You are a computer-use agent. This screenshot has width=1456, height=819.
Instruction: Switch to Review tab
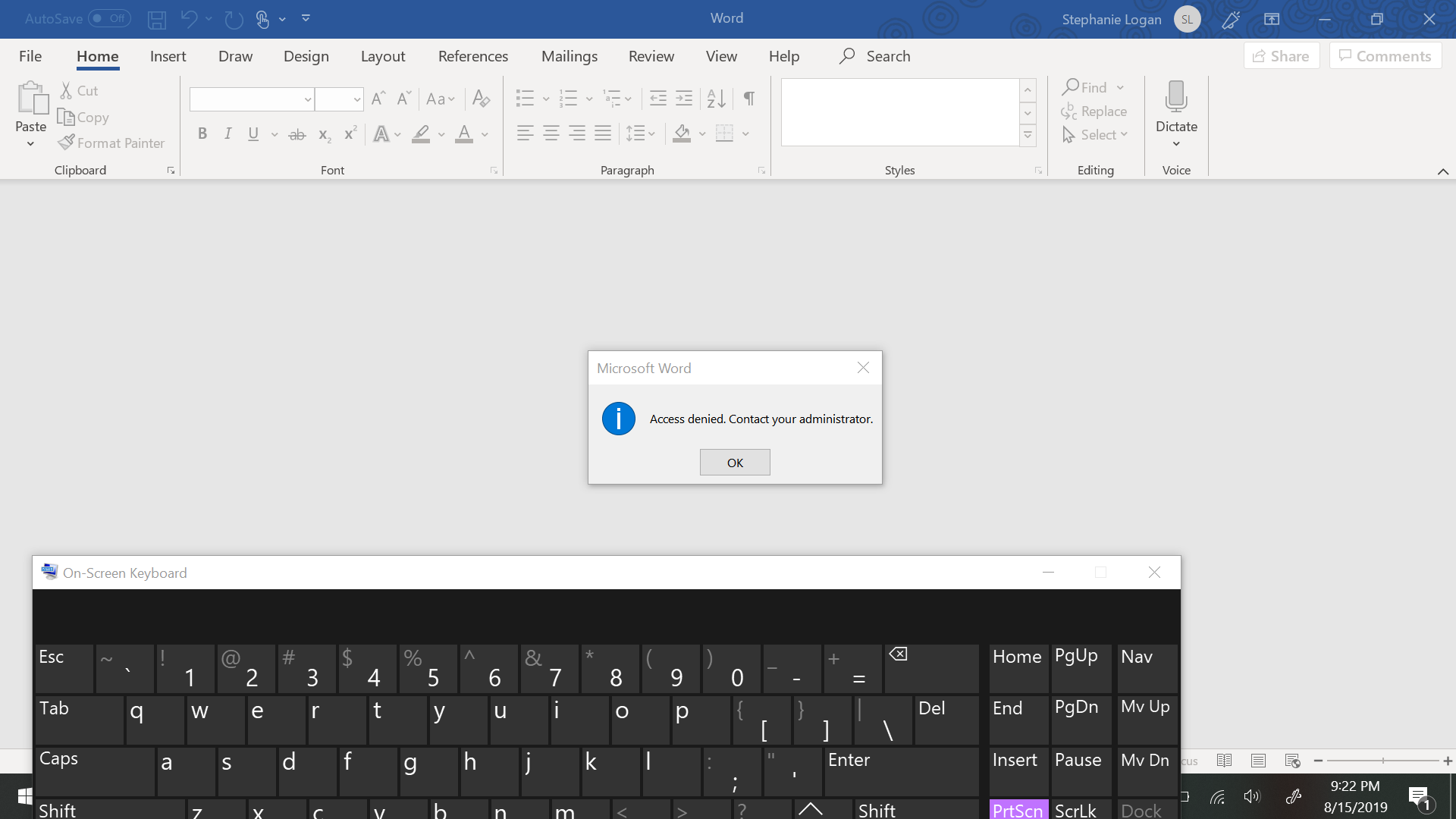(651, 56)
